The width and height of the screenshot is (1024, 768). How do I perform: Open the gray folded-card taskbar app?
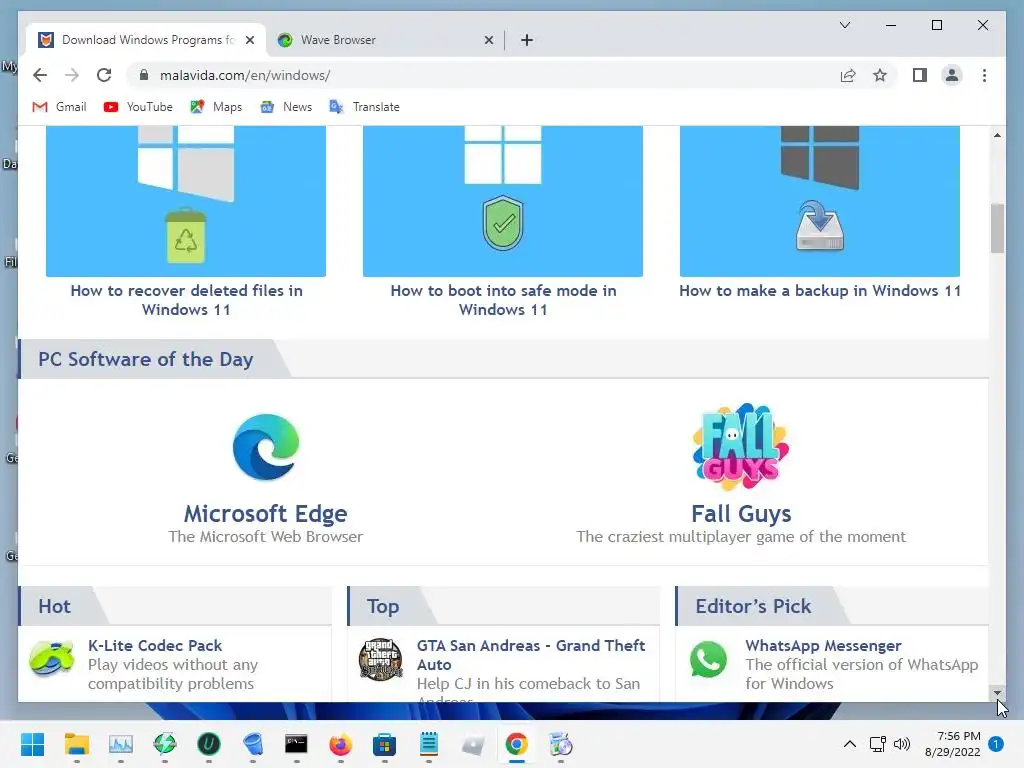pyautogui.click(x=473, y=744)
